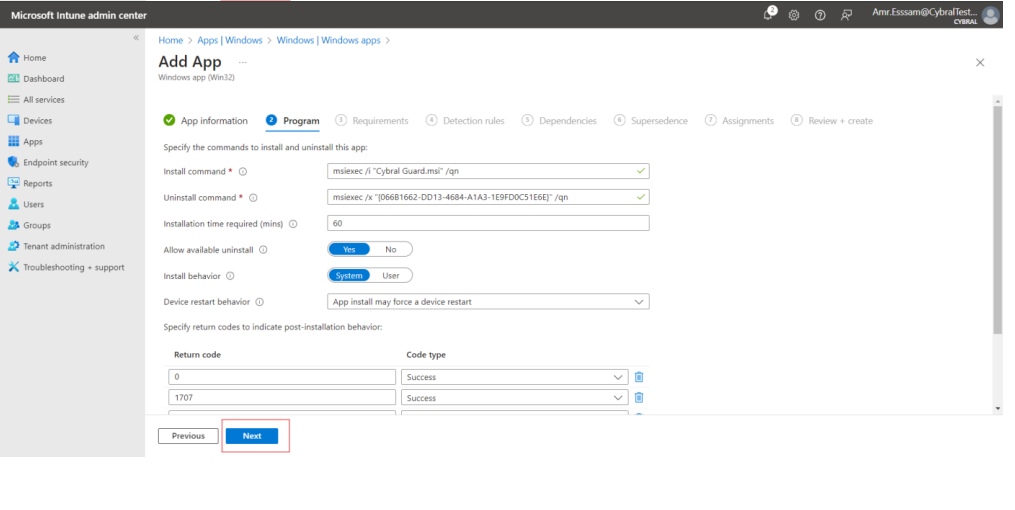Set Install behavior to User
The image size is (1015, 510).
coord(391,276)
